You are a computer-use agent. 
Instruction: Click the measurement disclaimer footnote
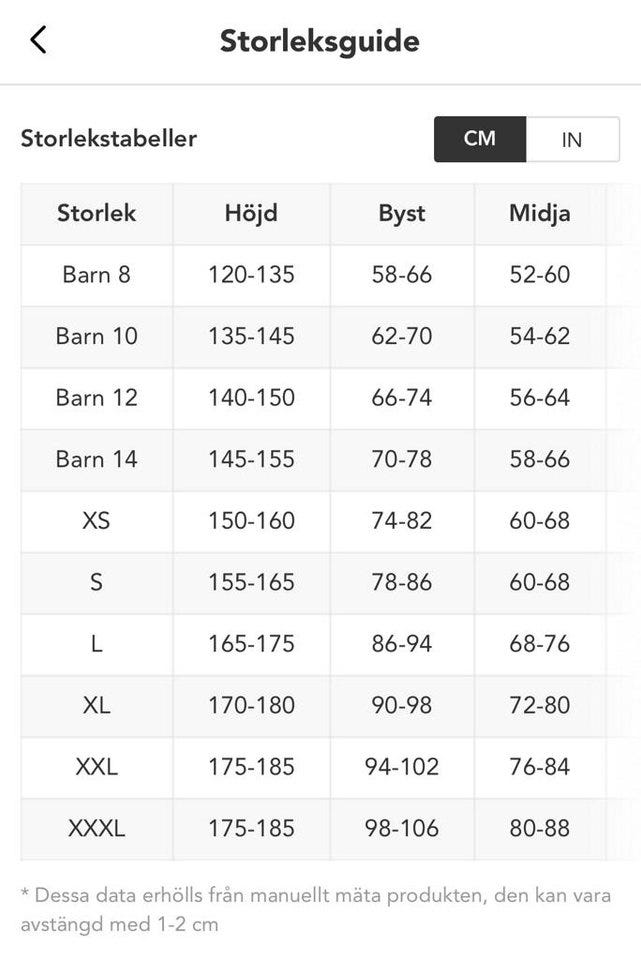(x=315, y=909)
